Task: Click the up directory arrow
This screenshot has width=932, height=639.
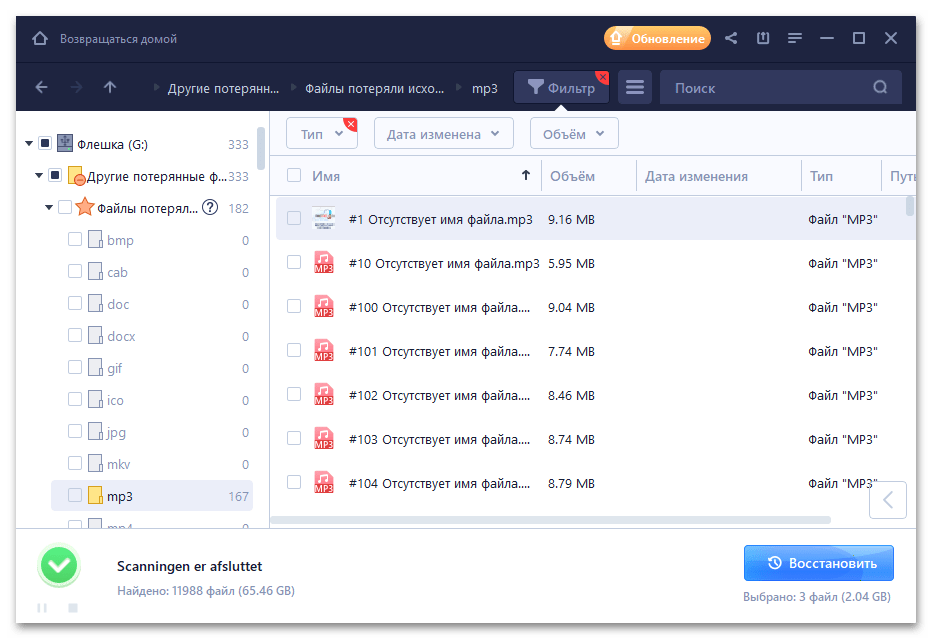Action: pos(110,88)
